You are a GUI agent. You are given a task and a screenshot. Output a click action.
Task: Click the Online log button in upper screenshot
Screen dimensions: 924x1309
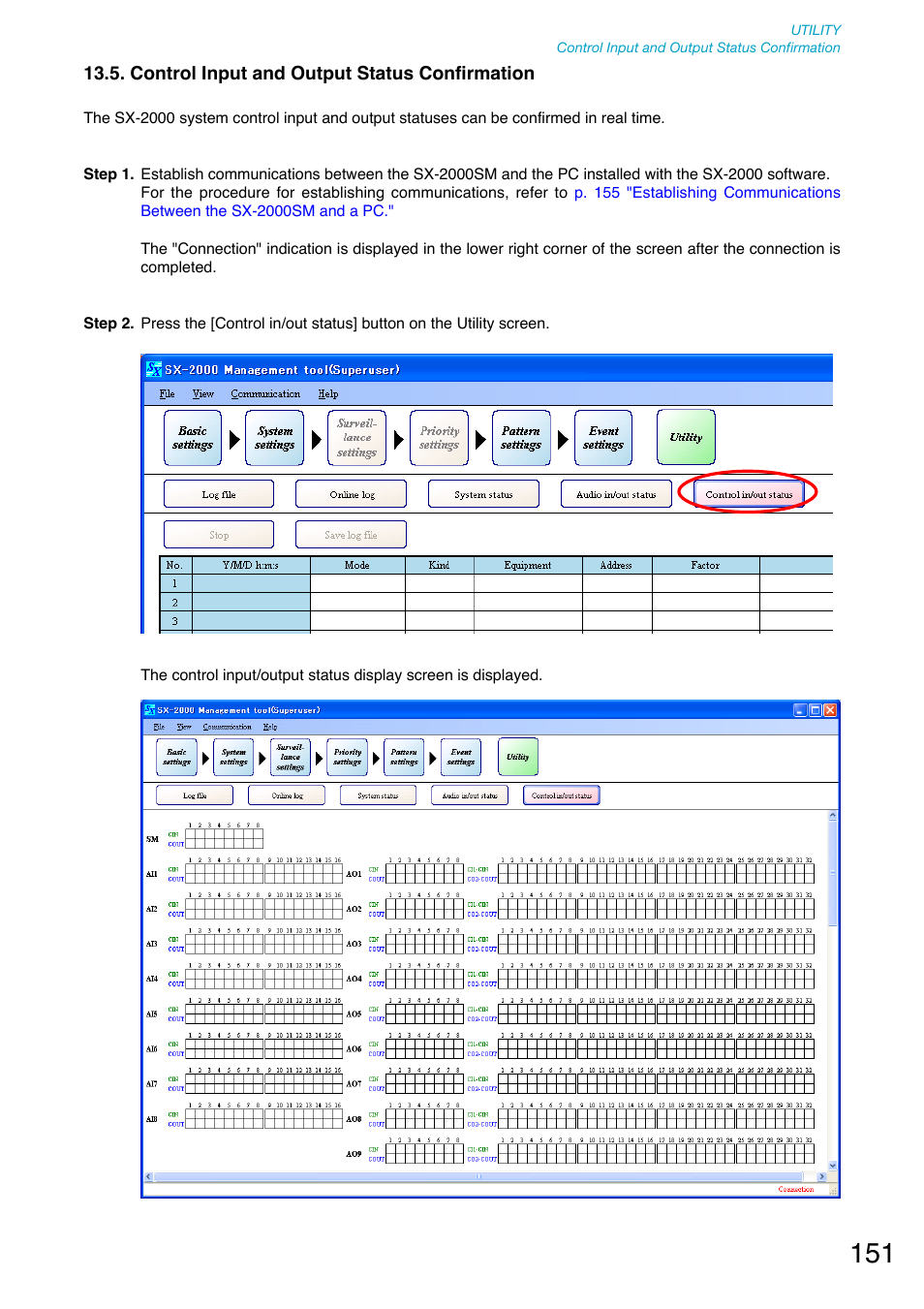tap(352, 494)
